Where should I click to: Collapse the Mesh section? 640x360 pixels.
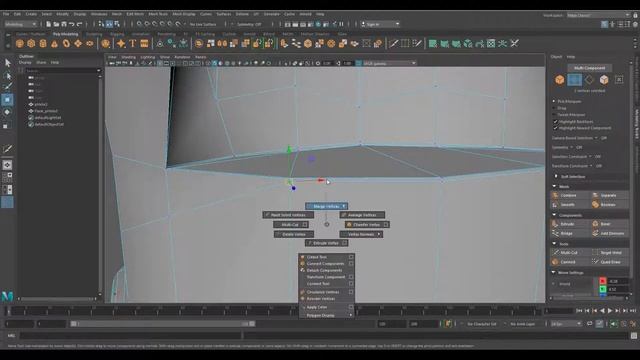pos(554,187)
